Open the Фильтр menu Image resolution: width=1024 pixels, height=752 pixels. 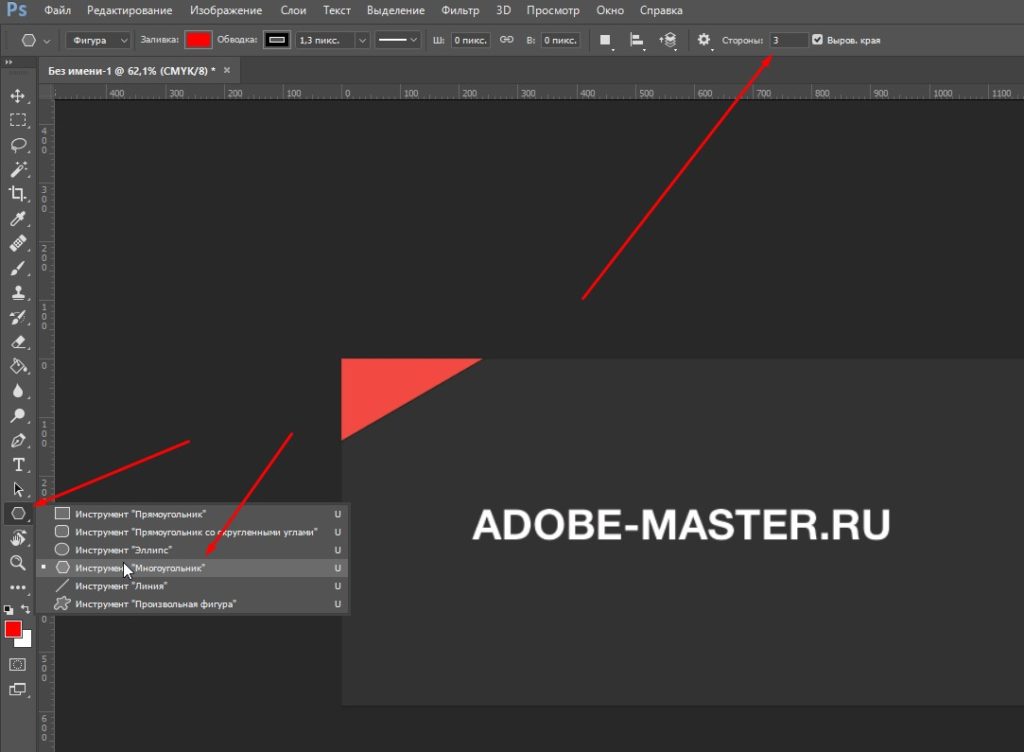[460, 10]
